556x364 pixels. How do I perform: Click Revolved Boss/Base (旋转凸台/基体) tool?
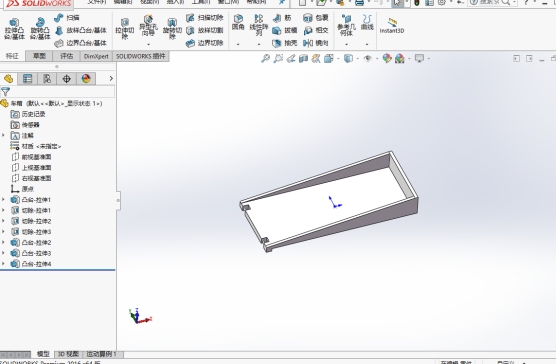pos(40,29)
